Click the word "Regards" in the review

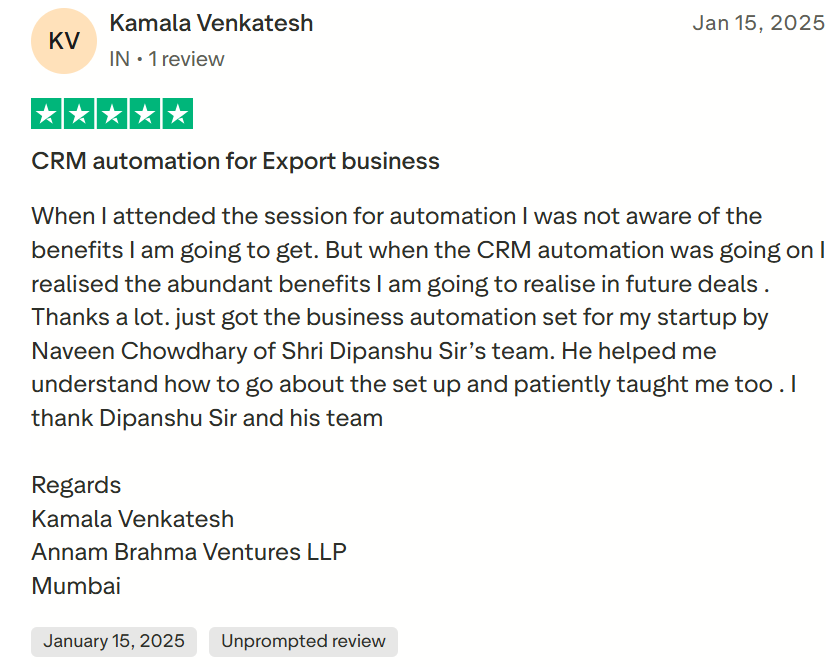[76, 485]
